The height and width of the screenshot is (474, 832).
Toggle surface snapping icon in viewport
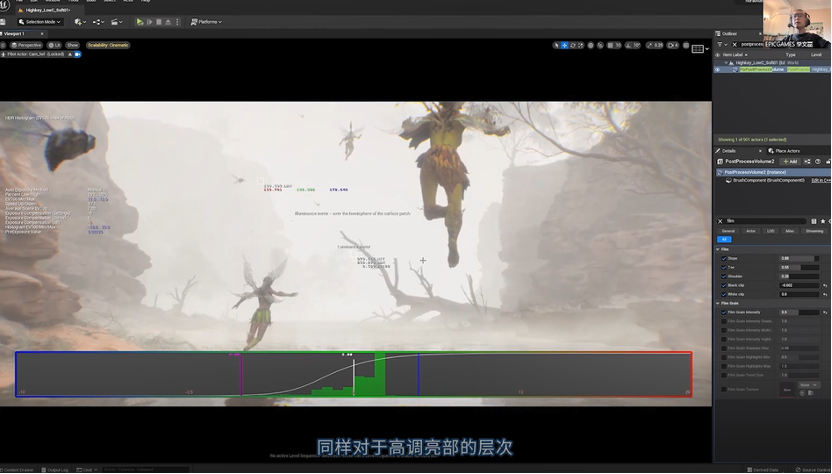click(601, 46)
